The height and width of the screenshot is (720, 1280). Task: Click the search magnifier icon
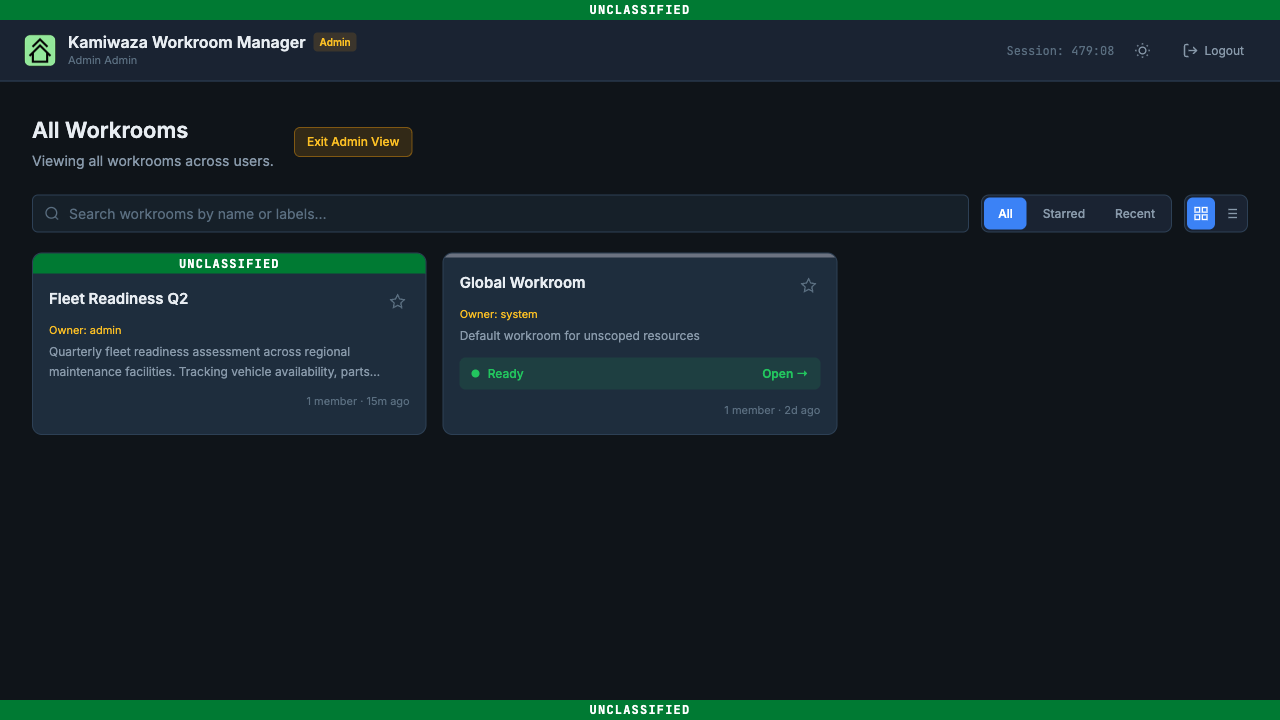pyautogui.click(x=52, y=213)
